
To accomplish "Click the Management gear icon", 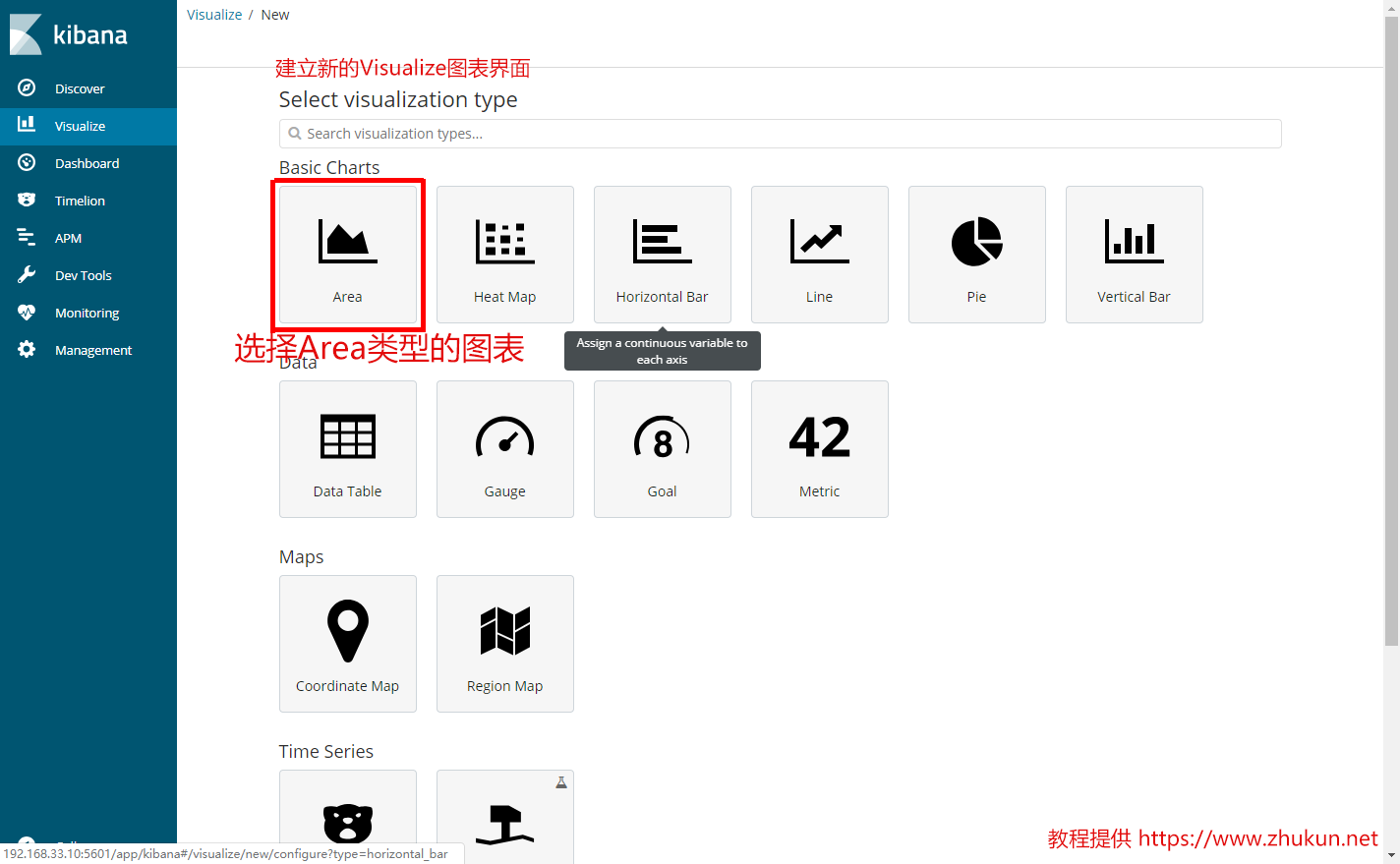I will 27,349.
